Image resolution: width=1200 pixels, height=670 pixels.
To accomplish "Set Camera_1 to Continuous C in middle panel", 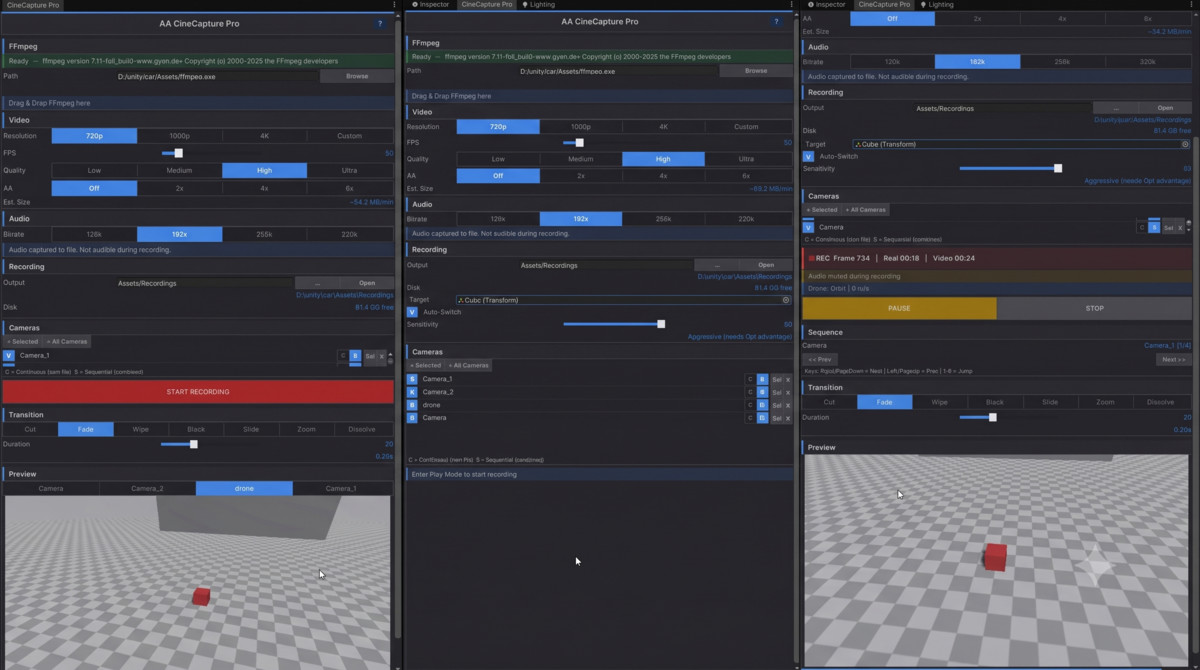I will click(750, 379).
